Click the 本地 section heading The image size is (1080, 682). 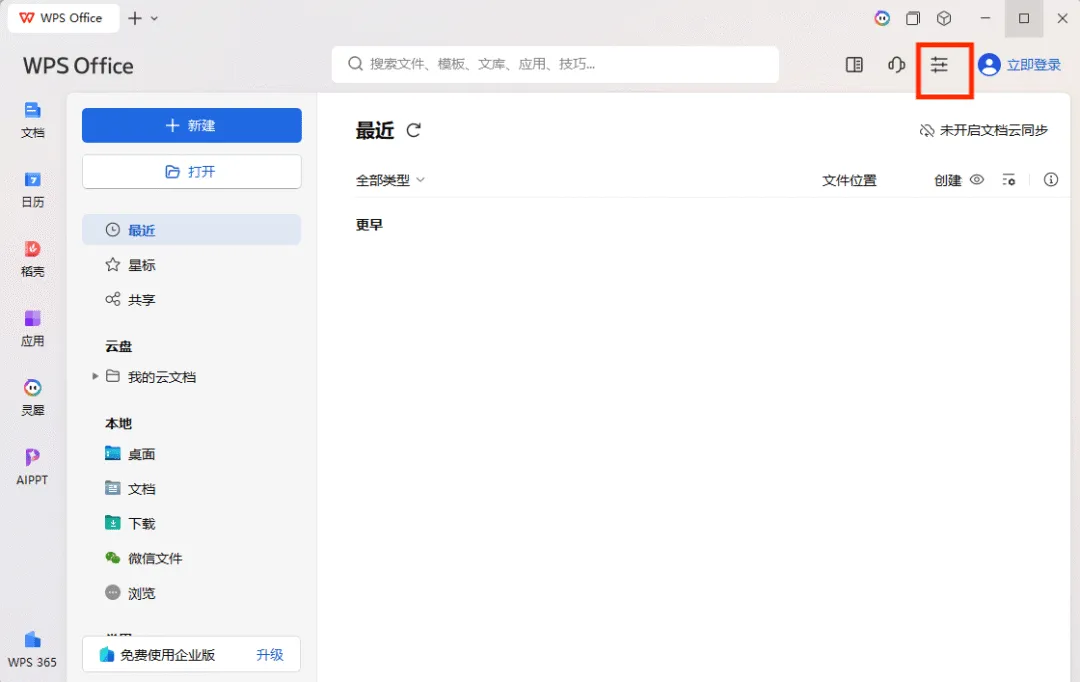118,423
